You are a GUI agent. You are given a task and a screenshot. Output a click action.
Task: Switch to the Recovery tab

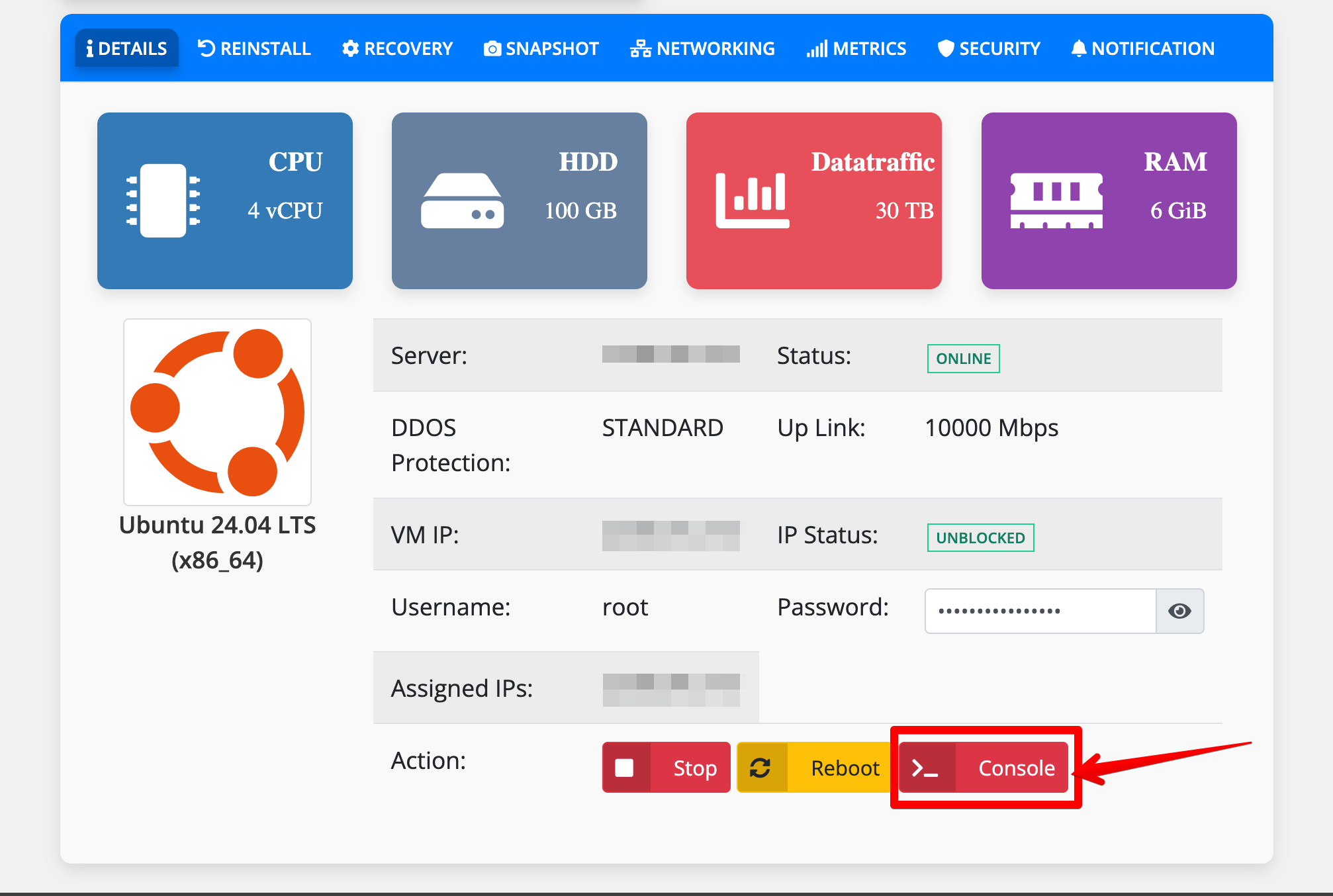point(397,48)
